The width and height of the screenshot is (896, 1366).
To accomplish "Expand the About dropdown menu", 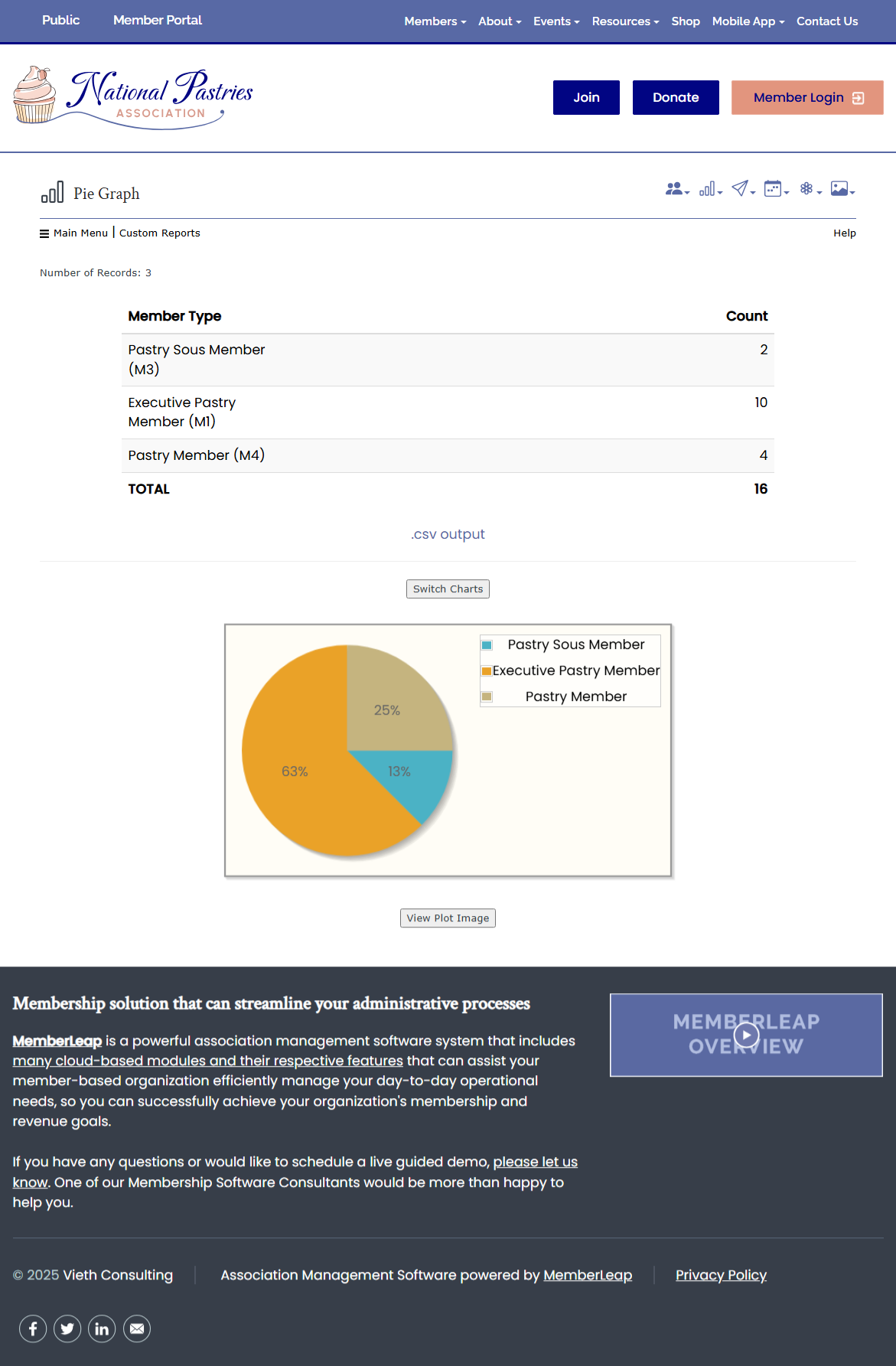I will [x=500, y=21].
